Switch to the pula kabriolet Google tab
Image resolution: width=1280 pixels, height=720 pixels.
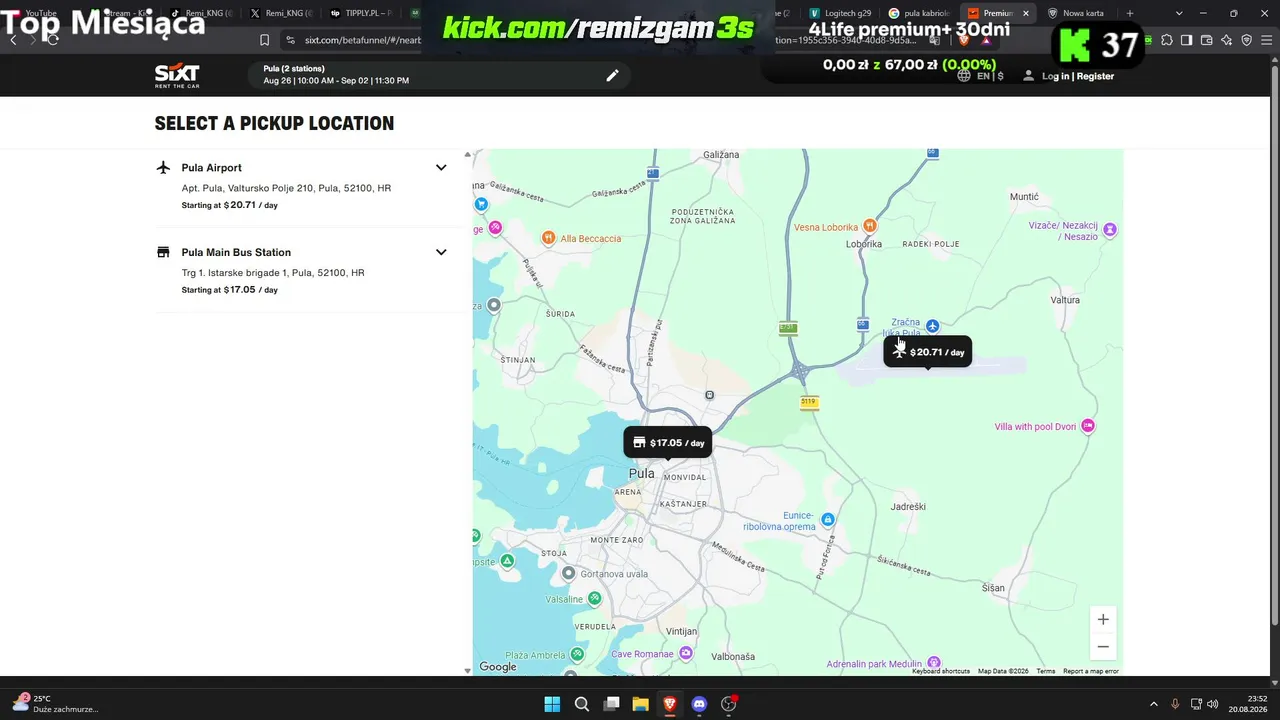tap(918, 13)
